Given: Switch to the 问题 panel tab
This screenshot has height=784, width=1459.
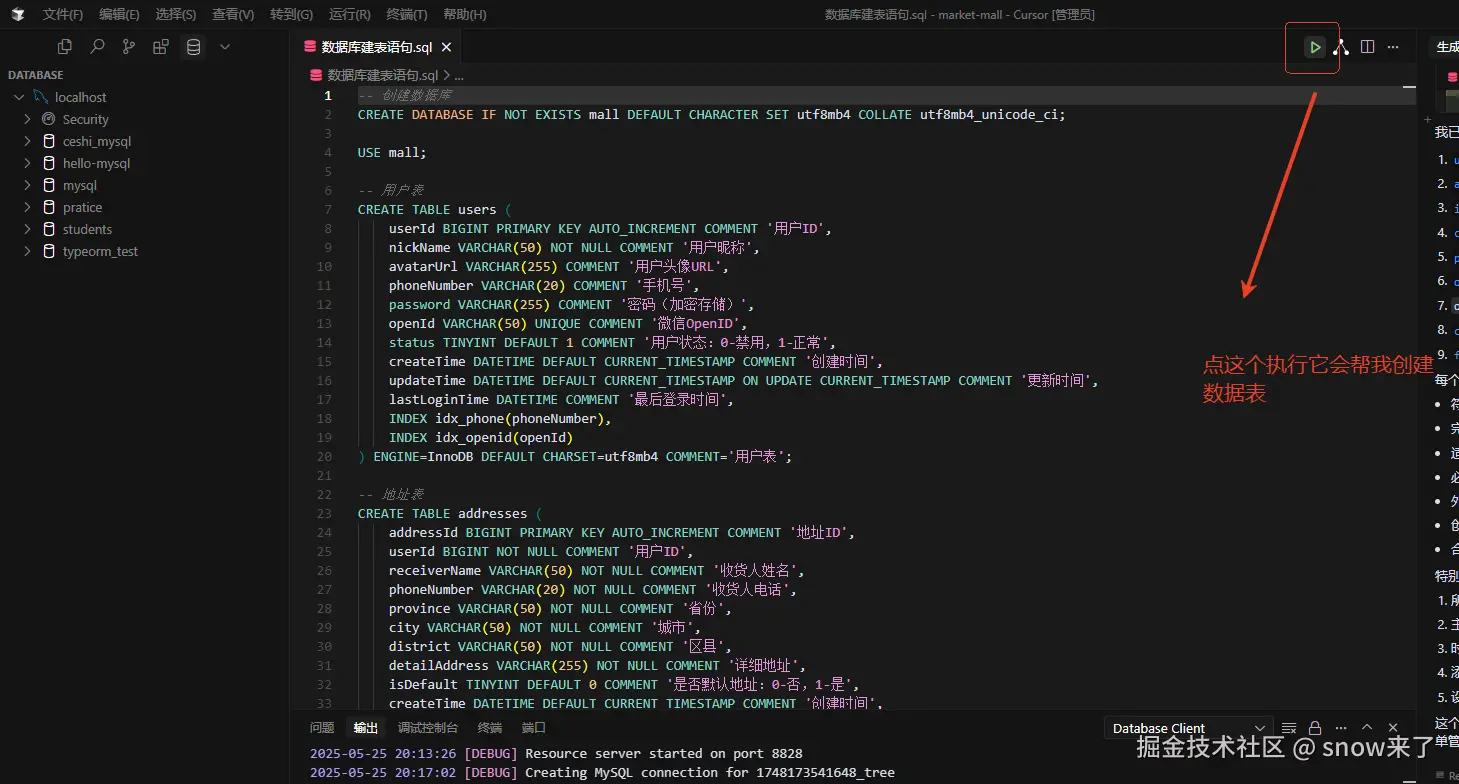Looking at the screenshot, I should (322, 728).
